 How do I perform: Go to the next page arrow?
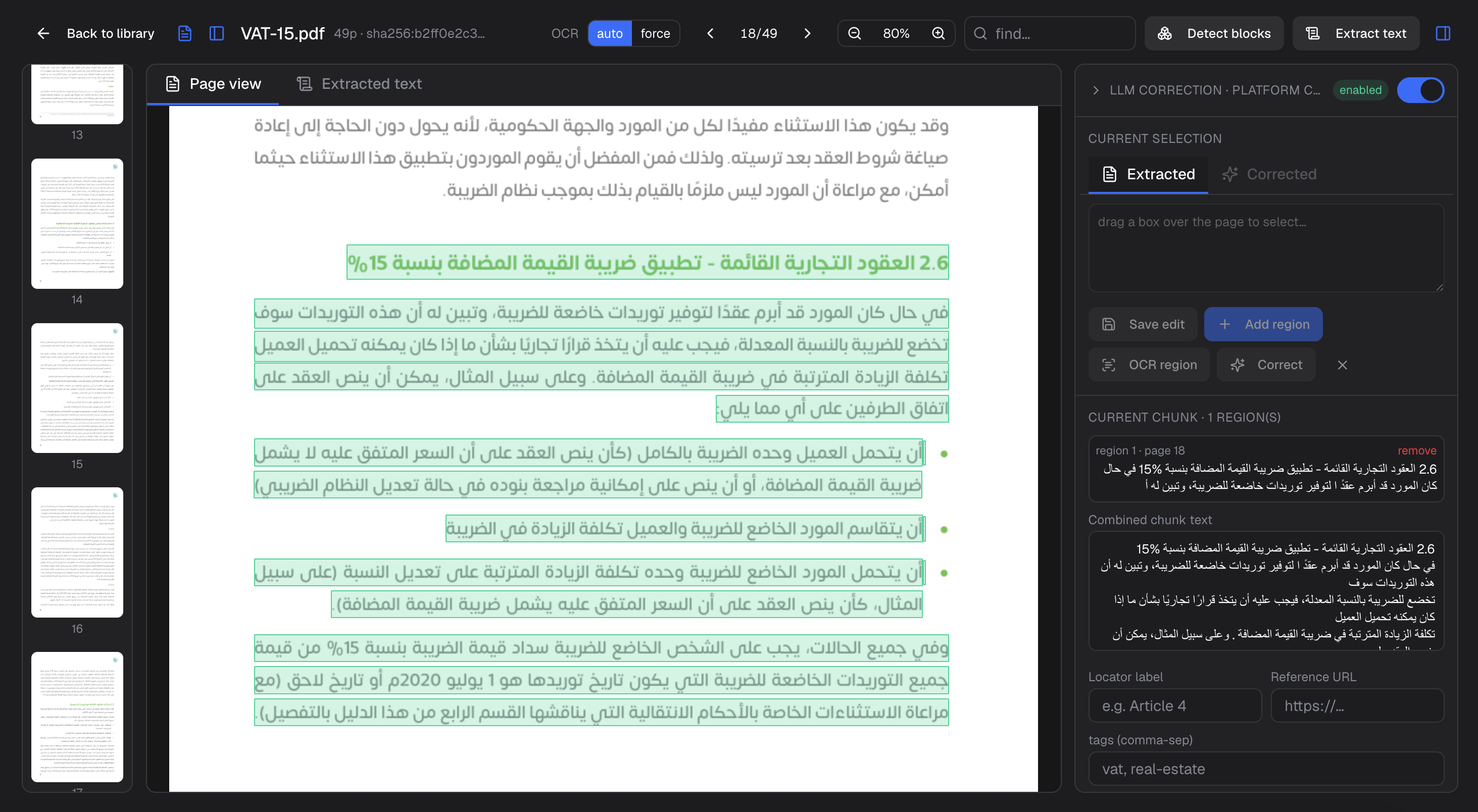[807, 33]
